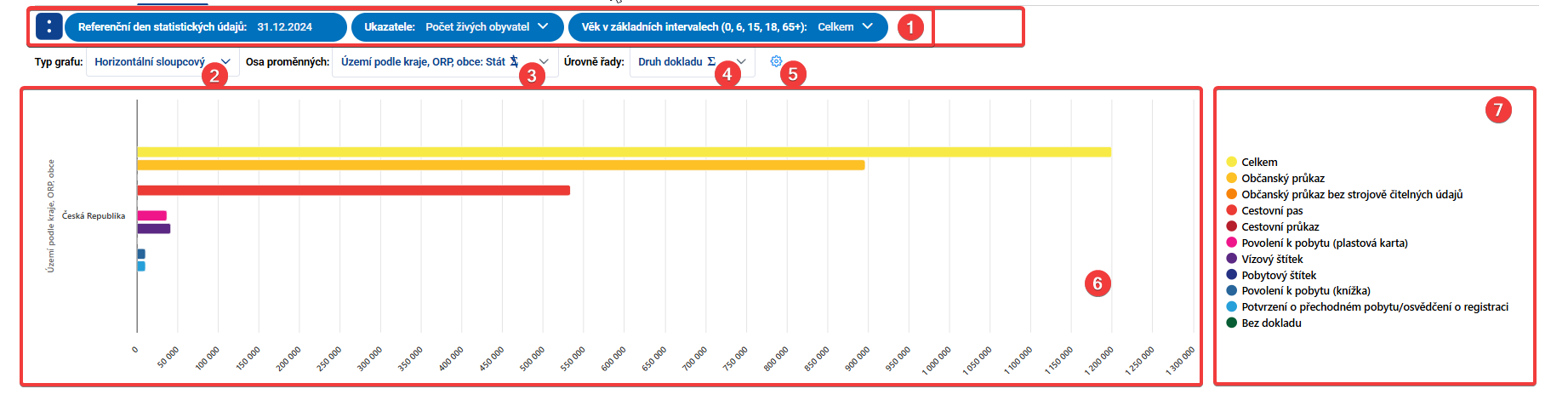The height and width of the screenshot is (406, 1568).
Task: Click the Bez dokladu green legend dot
Action: [1231, 323]
